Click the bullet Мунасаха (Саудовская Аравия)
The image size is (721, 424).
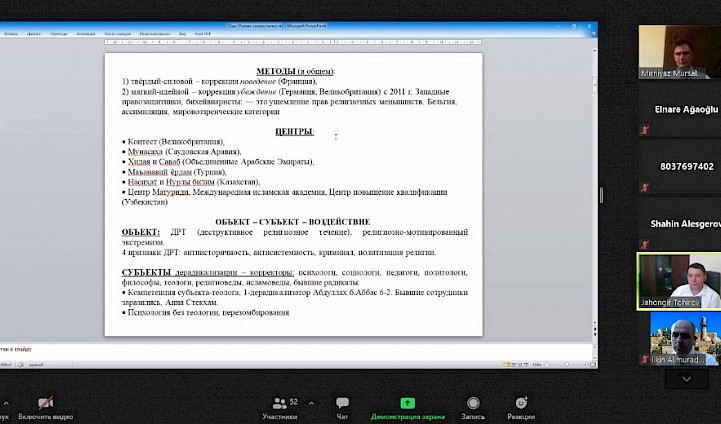pos(182,152)
